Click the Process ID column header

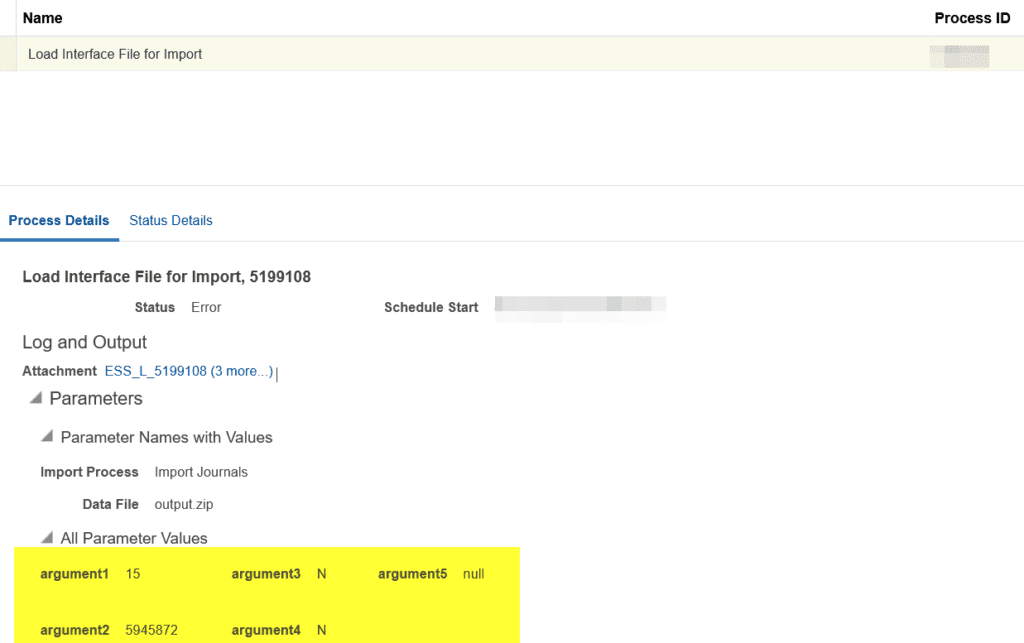tap(972, 18)
